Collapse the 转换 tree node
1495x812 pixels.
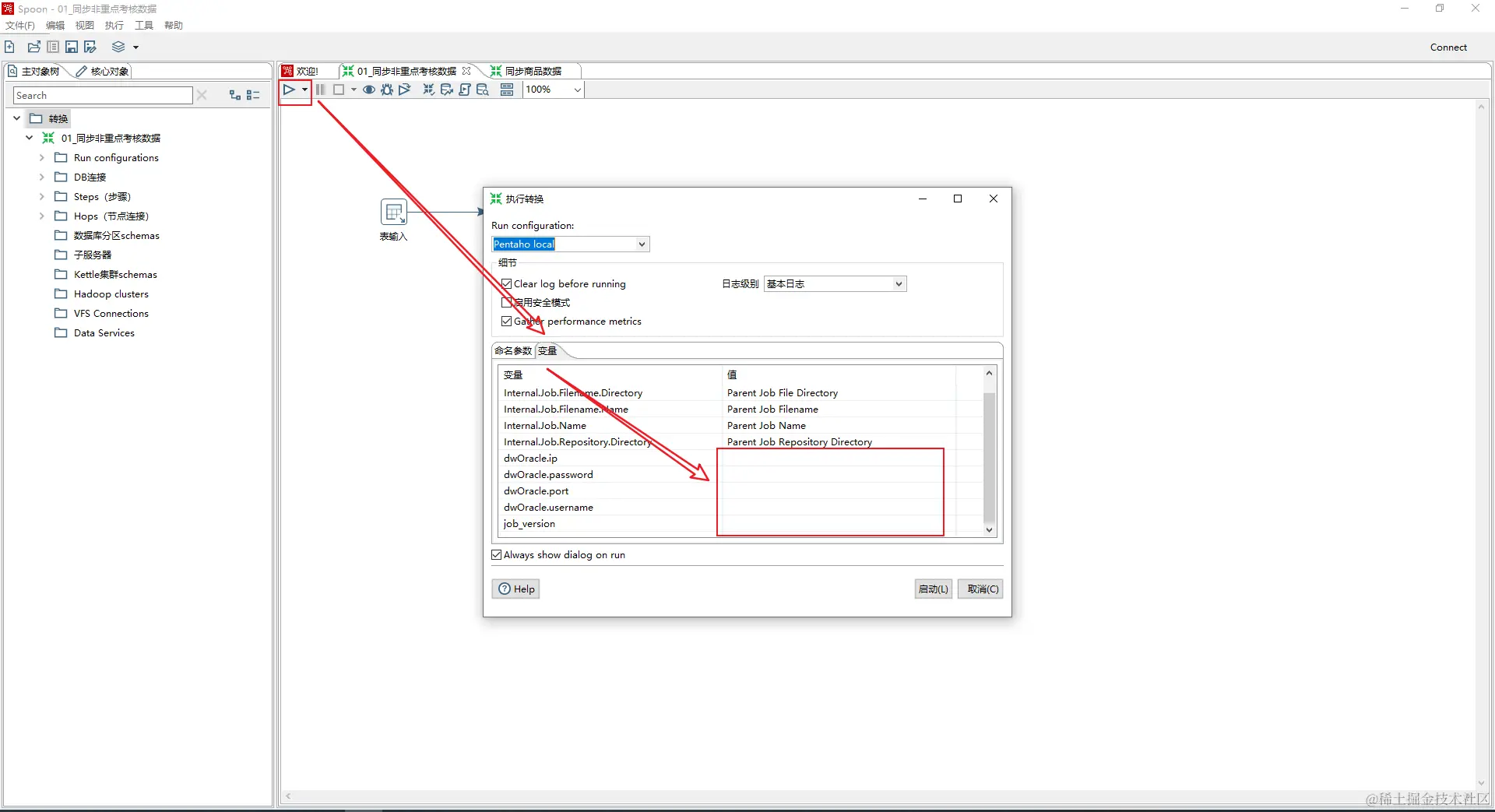pos(16,118)
